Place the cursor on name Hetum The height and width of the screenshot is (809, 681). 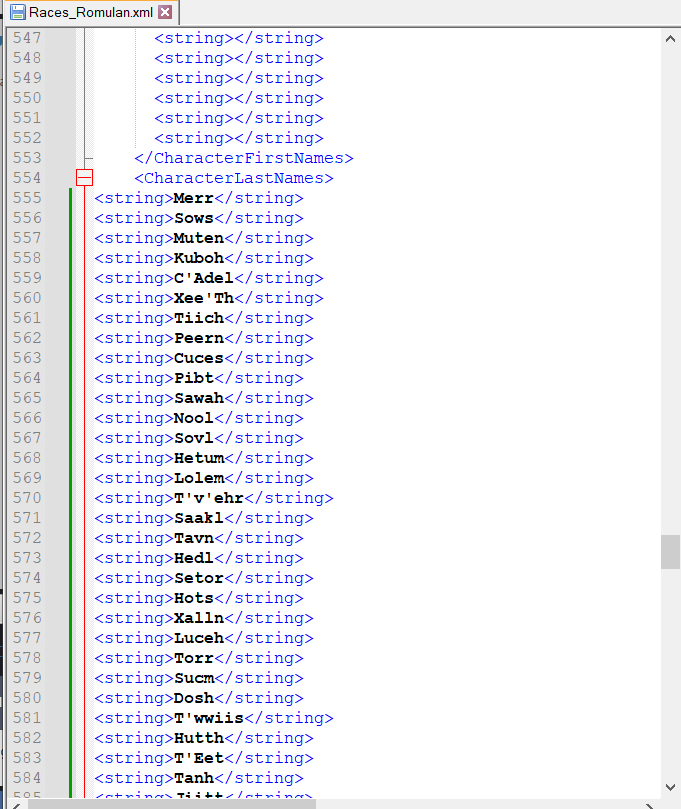[x=199, y=458]
